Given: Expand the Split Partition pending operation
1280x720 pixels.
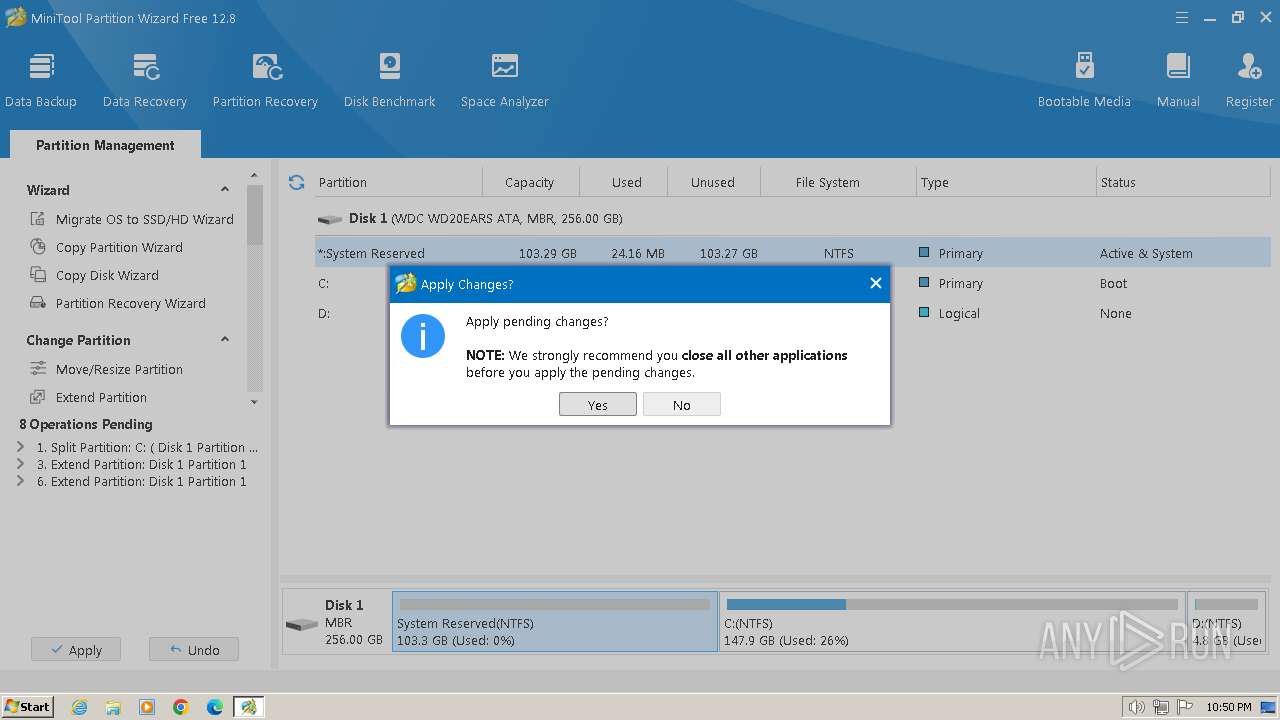Looking at the screenshot, I should tap(21, 447).
